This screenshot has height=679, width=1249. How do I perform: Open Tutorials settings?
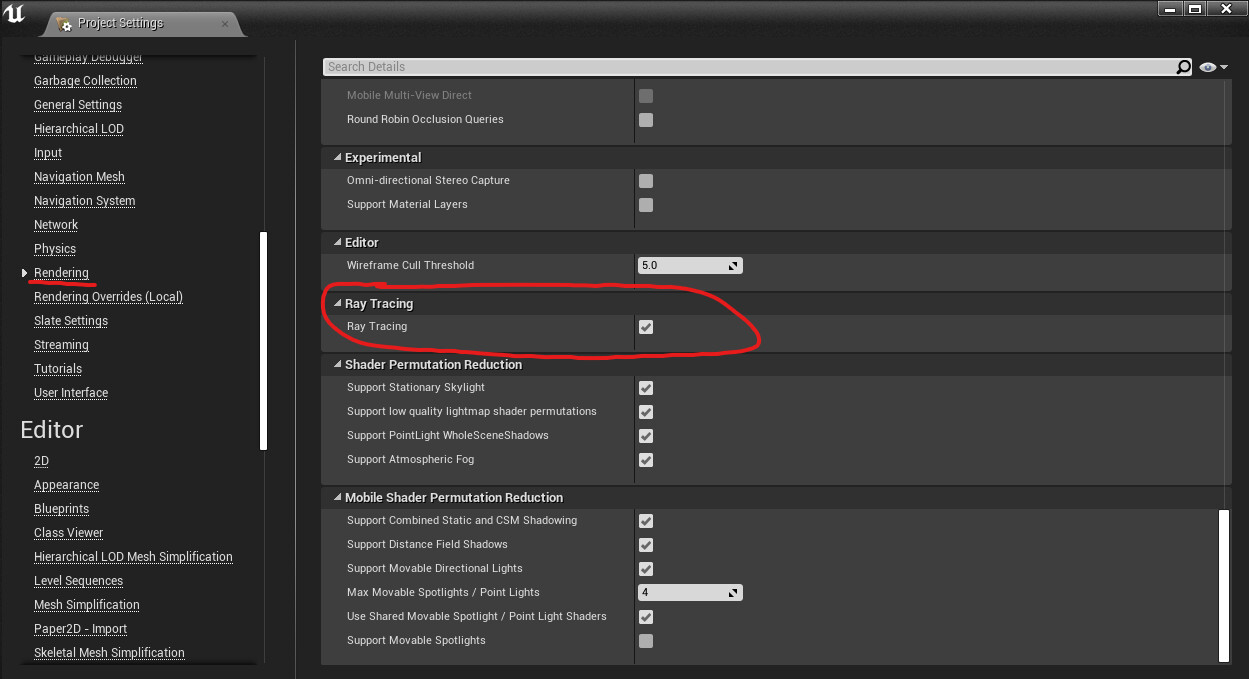coord(58,369)
